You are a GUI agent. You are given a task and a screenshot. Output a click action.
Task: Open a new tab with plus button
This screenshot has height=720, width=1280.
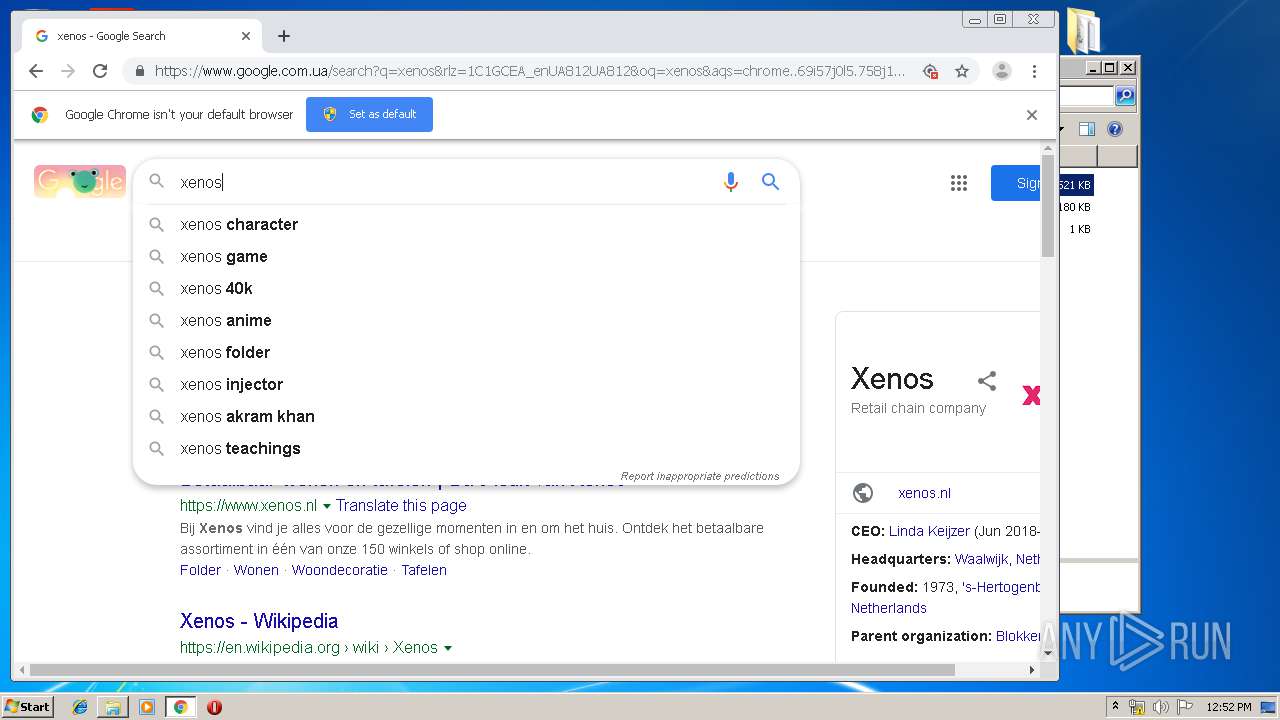284,36
